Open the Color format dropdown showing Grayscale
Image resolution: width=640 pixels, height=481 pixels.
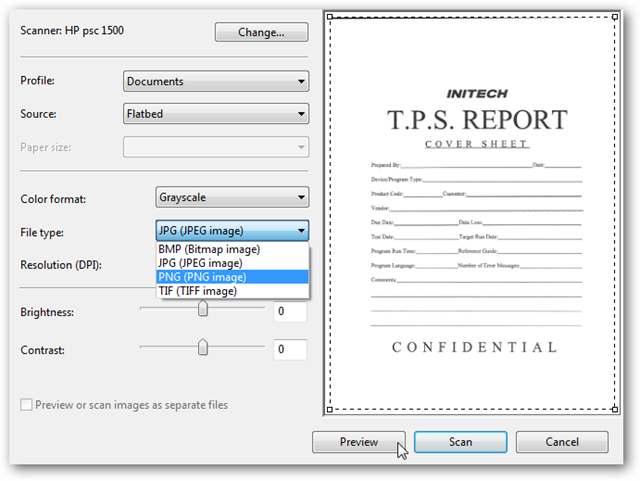pyautogui.click(x=232, y=197)
